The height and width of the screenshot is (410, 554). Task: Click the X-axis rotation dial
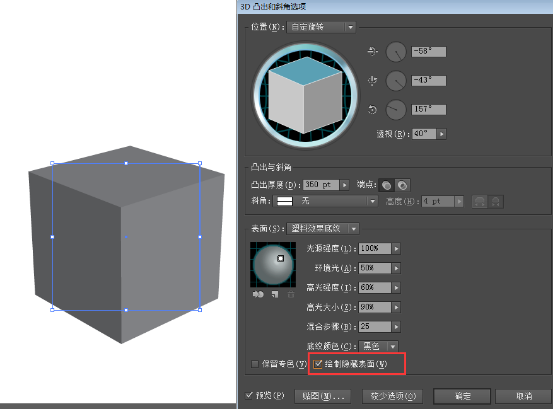(396, 52)
